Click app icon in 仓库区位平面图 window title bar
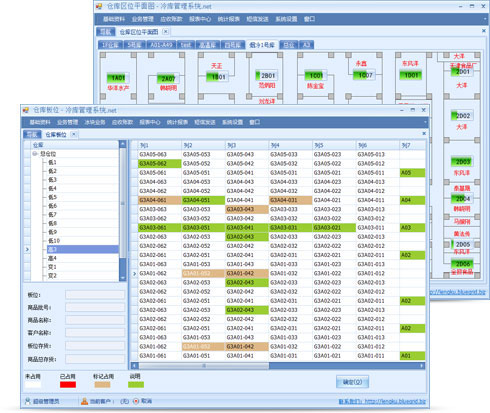 click(x=99, y=6)
